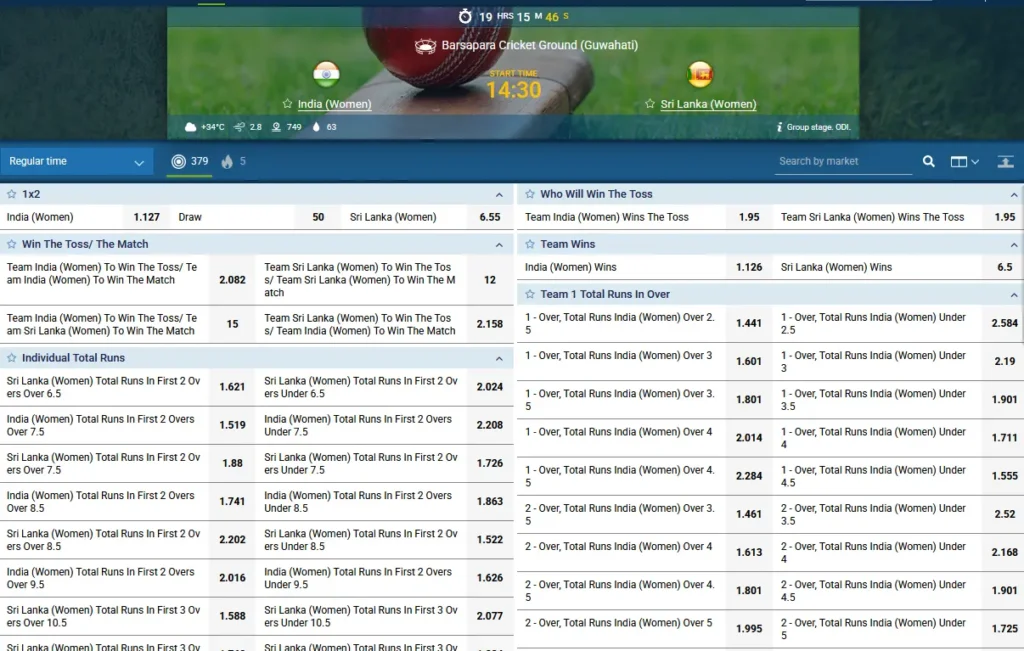The width and height of the screenshot is (1024, 651).
Task: Click the green progress bar under the markets tab
Action: pyautogui.click(x=190, y=178)
